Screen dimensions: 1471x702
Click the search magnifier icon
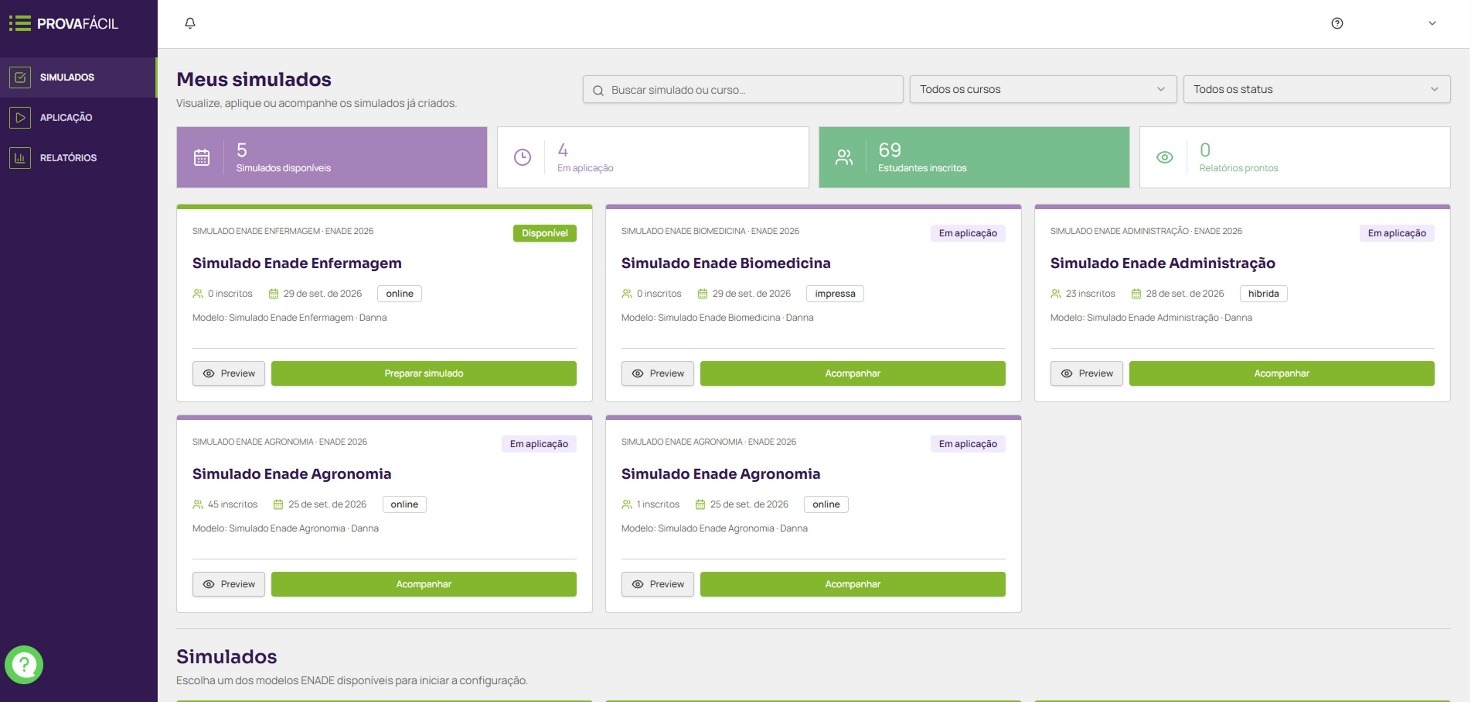[598, 90]
